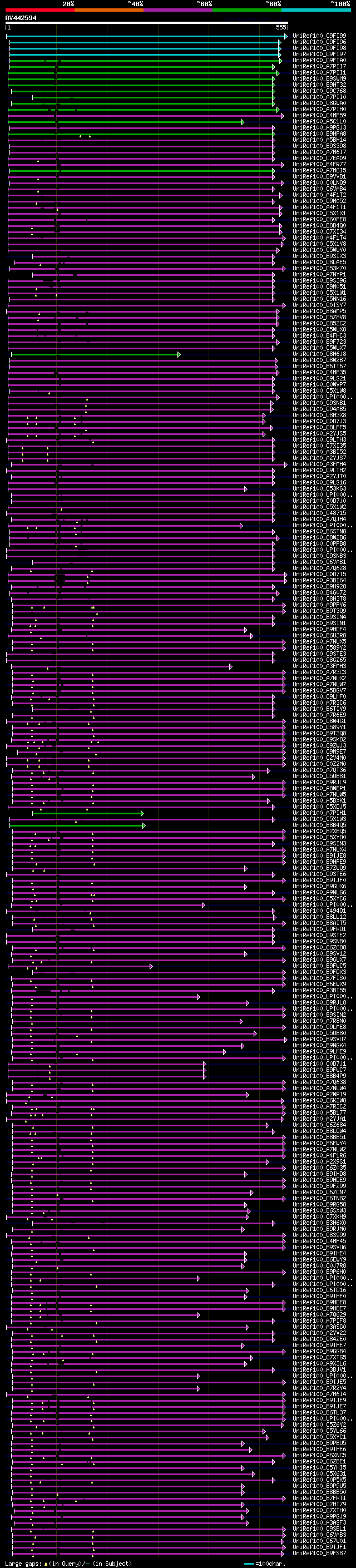Select the UniRef100_C5YL66 label
Image resolution: width=356 pixels, height=1568 pixels.
pyautogui.click(x=319, y=1431)
